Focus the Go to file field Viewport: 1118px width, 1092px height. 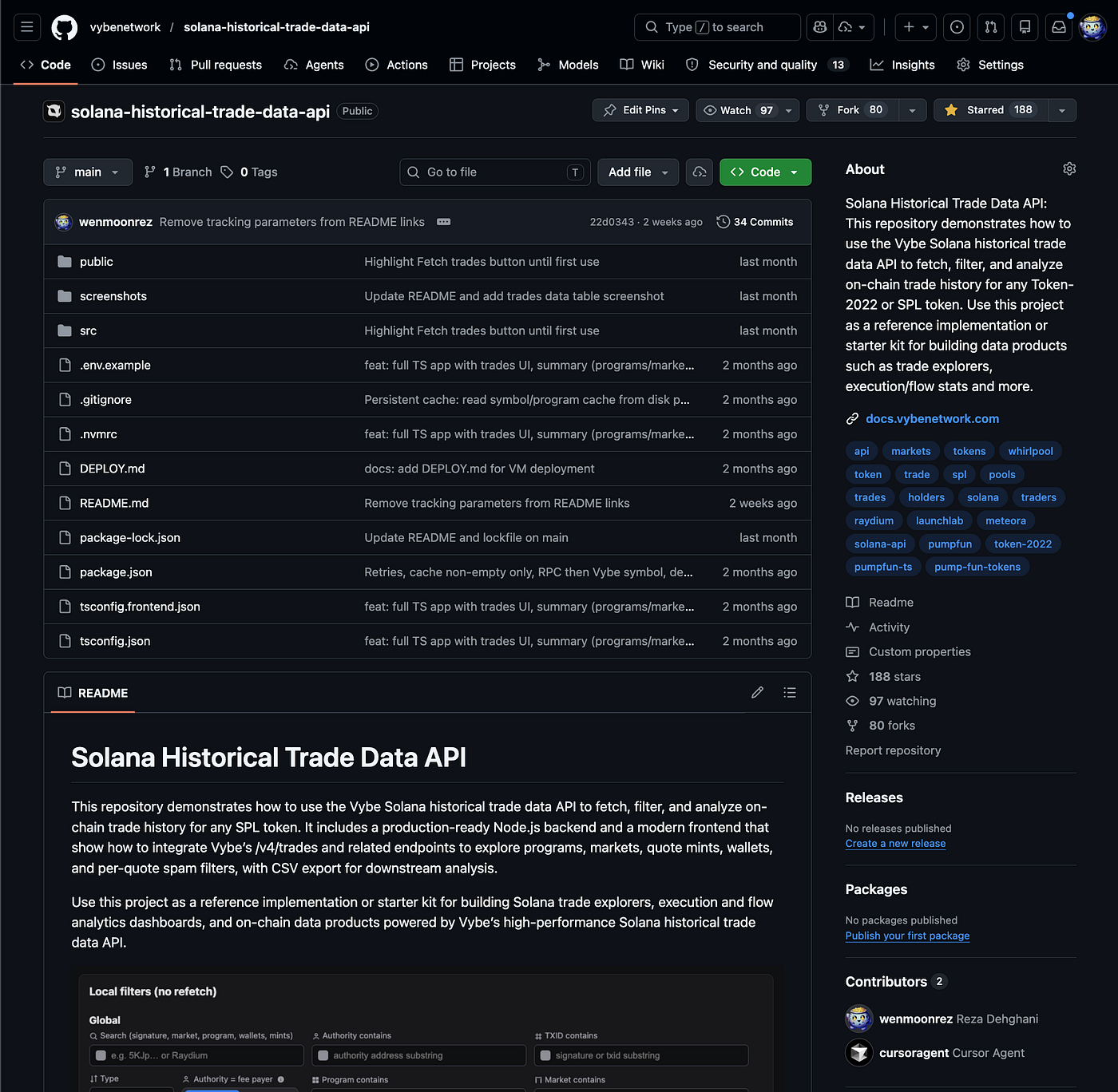495,172
